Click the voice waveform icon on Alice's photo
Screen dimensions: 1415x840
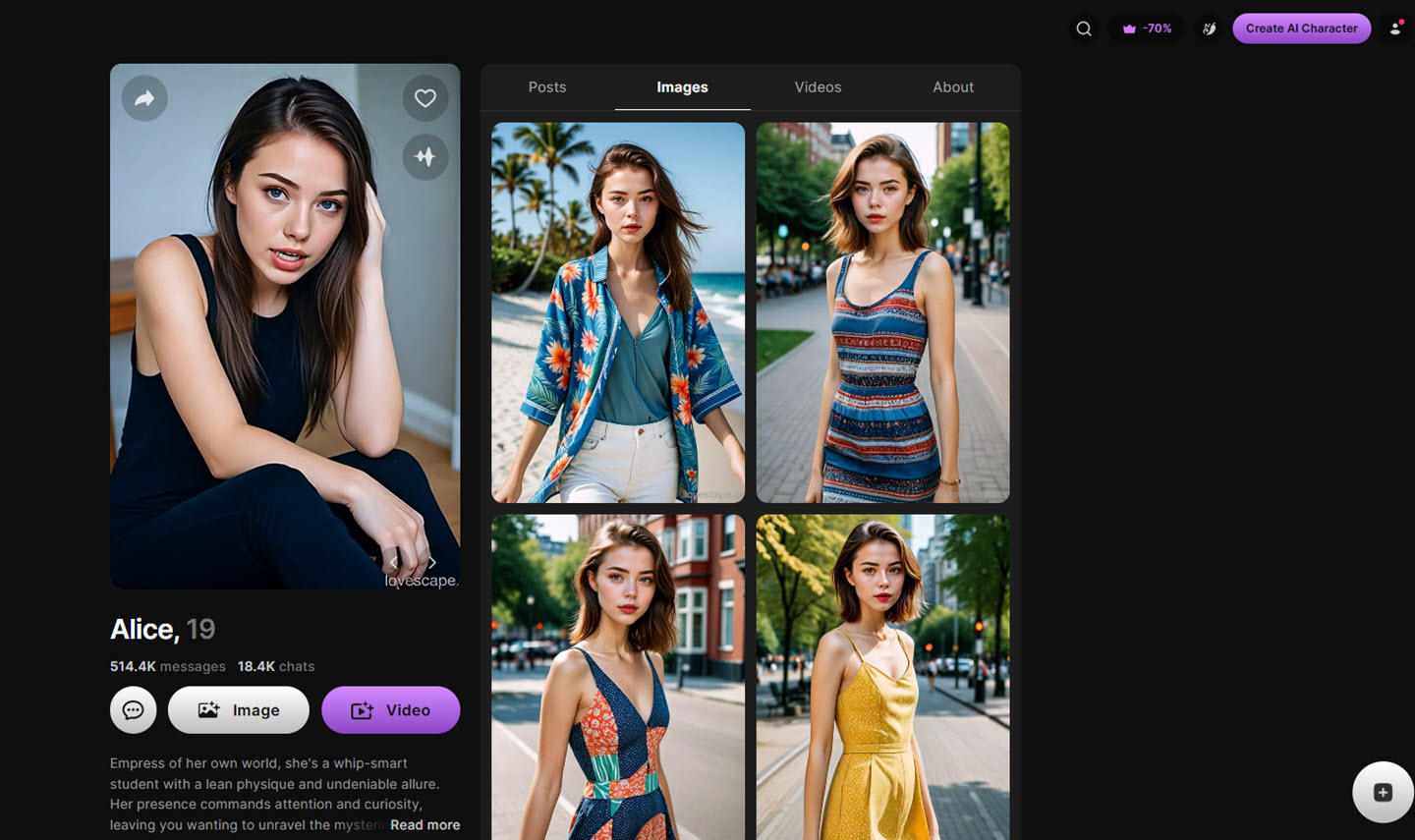coord(425,157)
